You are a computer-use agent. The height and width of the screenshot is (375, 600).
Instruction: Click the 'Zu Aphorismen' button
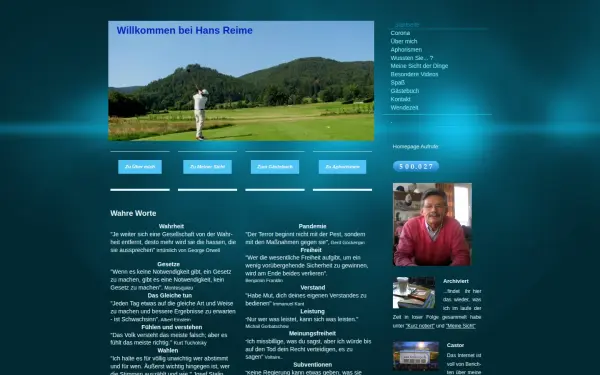pyautogui.click(x=342, y=167)
